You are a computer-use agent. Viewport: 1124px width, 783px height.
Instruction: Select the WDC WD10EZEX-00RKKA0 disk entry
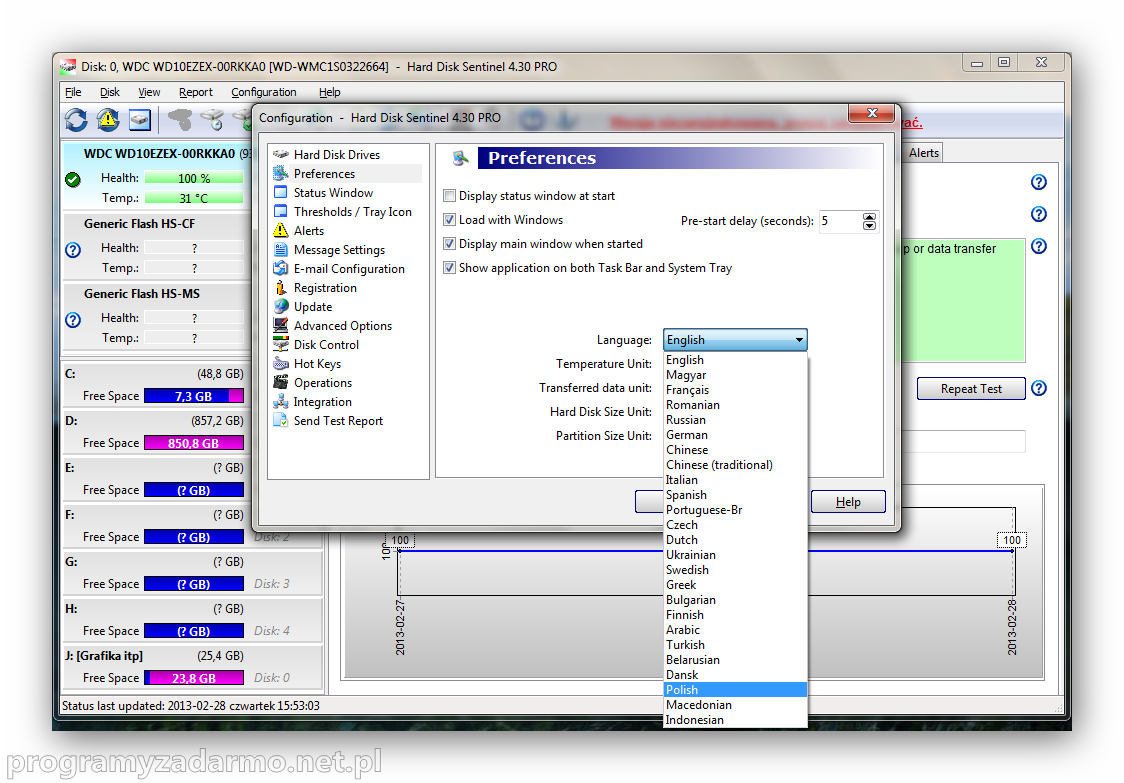pos(156,176)
